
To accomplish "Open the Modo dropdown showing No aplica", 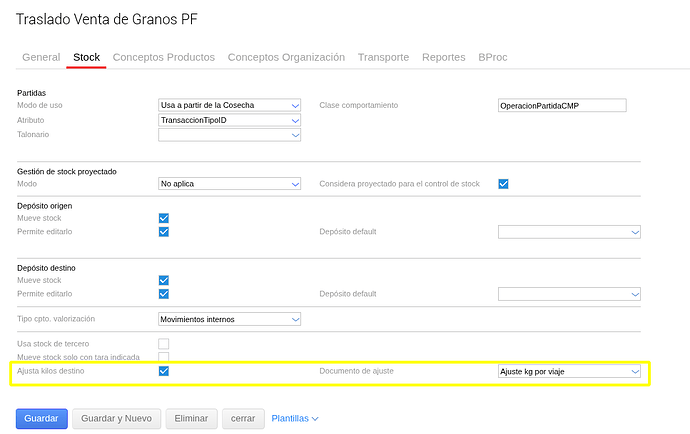I will [x=229, y=184].
